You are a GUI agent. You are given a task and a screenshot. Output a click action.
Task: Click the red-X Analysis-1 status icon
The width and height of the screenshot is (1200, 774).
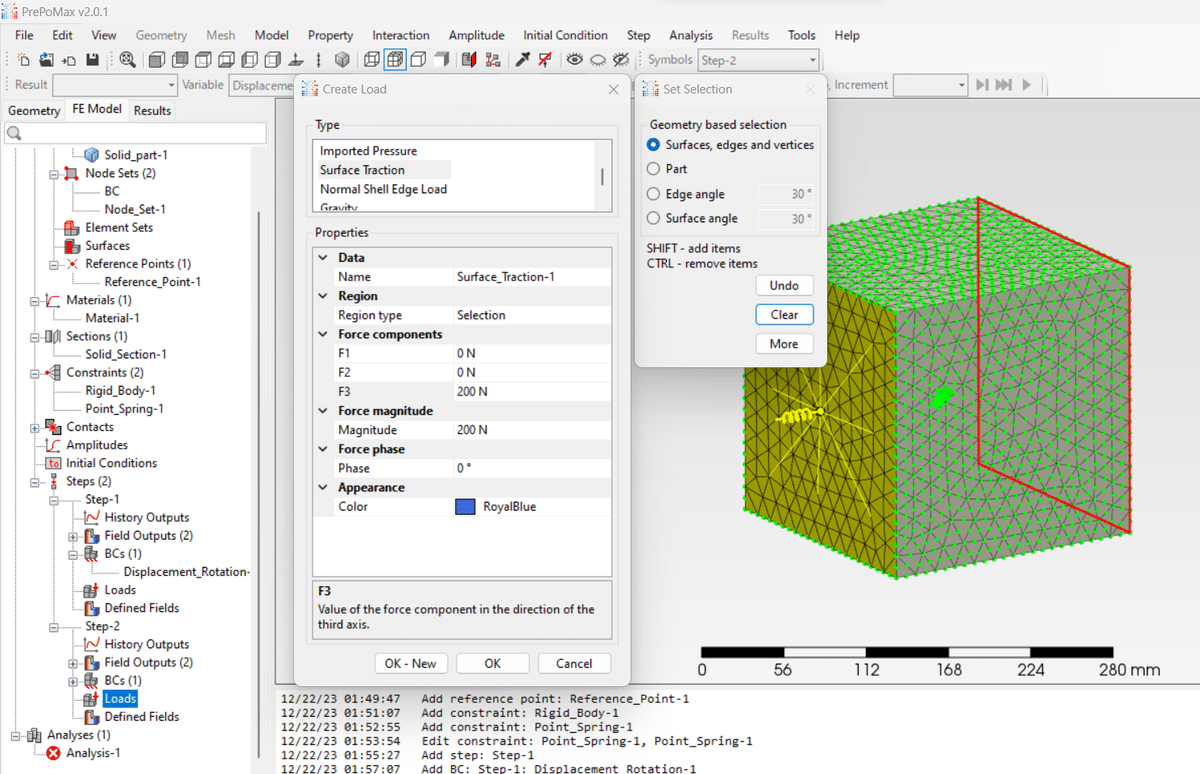point(53,753)
